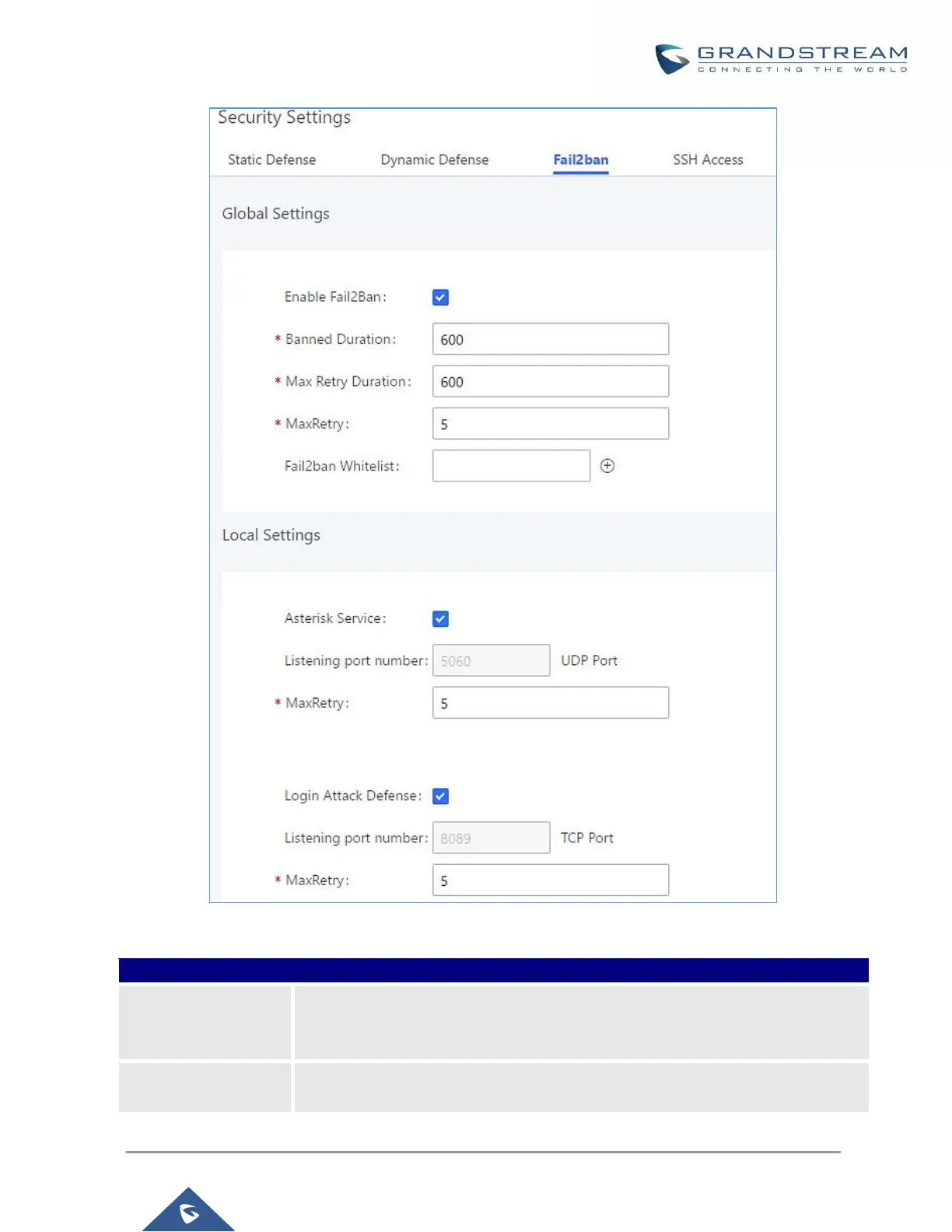
Task: Click the 5060 listening port field
Action: (491, 660)
